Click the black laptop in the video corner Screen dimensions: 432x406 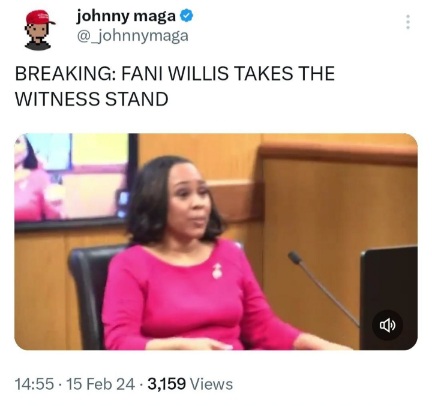pos(389,298)
